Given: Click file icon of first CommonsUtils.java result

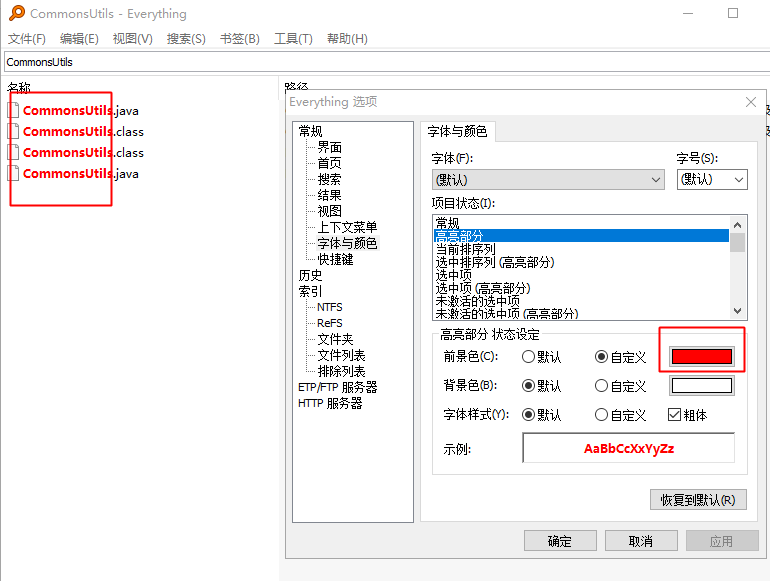Looking at the screenshot, I should tap(14, 111).
